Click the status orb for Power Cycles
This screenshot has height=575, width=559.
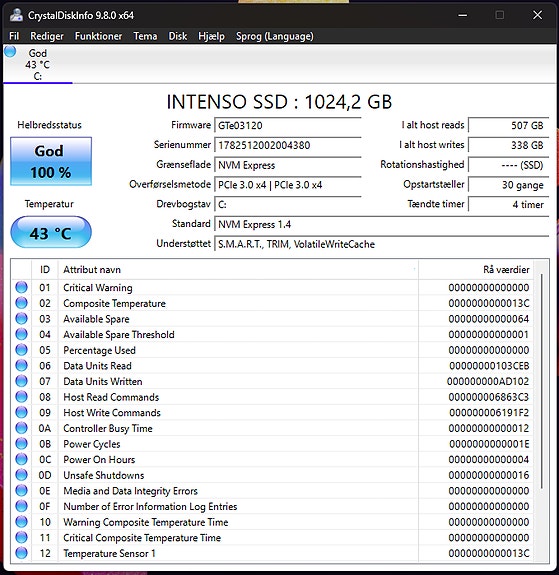[21, 444]
